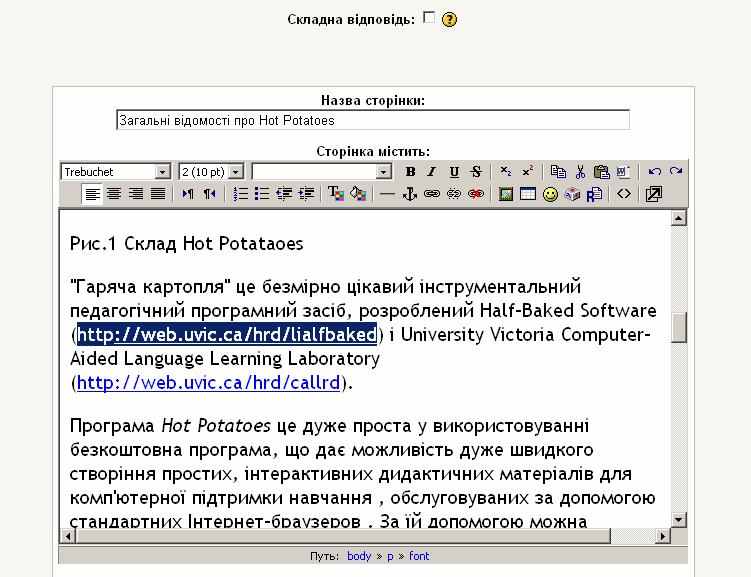Create an anchor
This screenshot has width=751, height=577.
[x=410, y=194]
